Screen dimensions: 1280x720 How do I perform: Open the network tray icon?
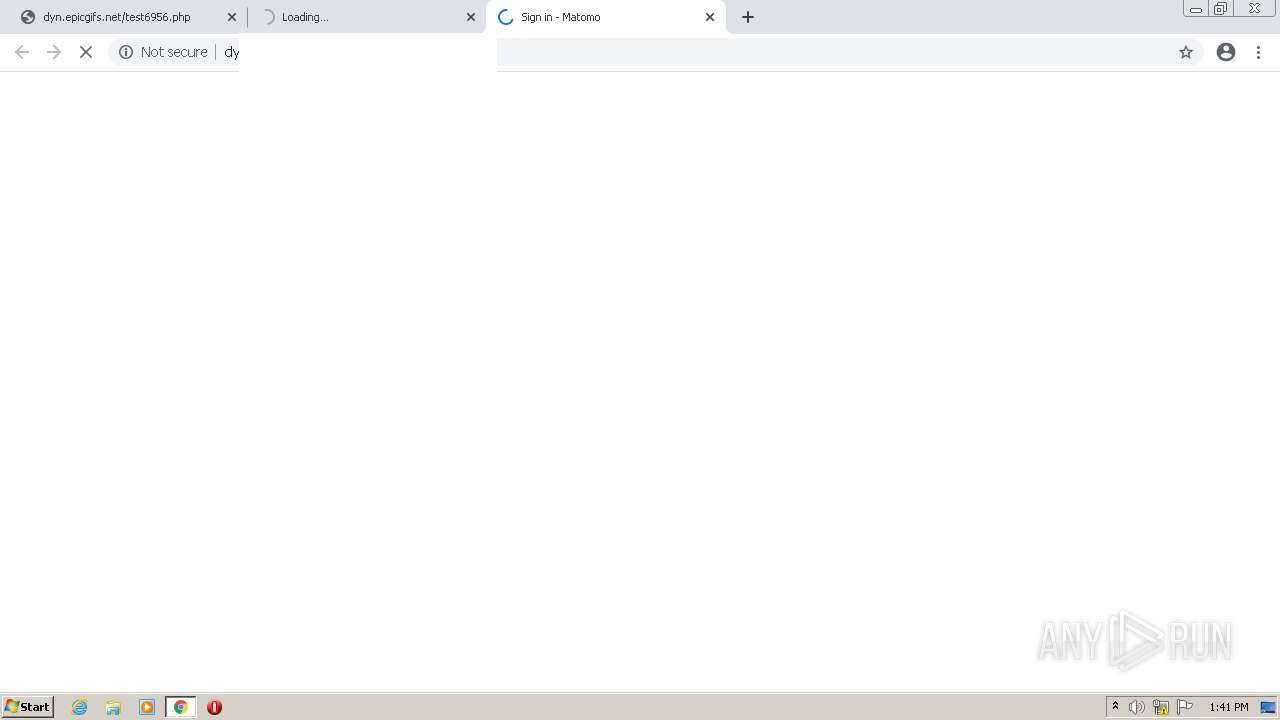[x=1161, y=707]
